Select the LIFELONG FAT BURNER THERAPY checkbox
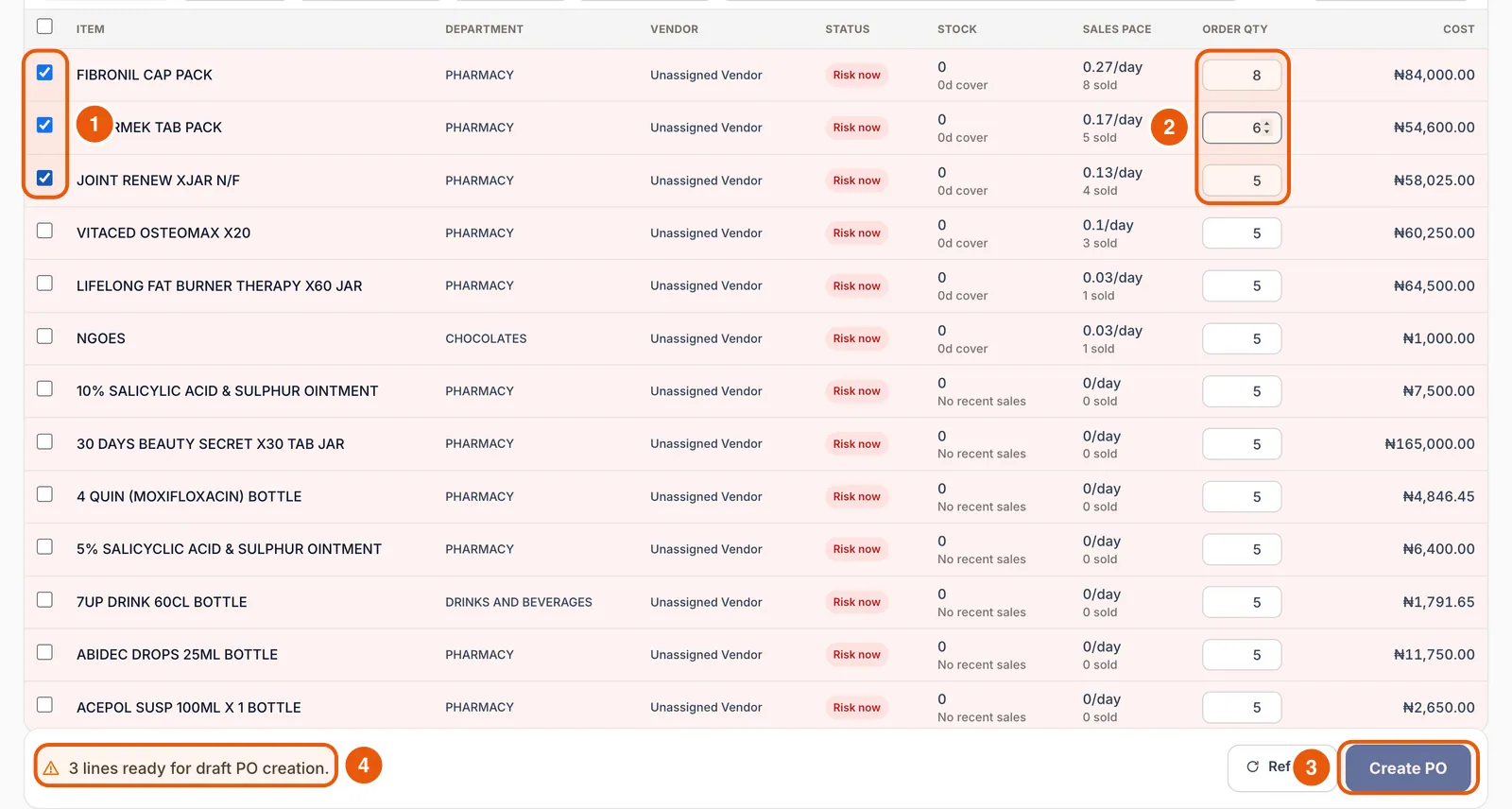Viewport: 1512px width, 809px height. (x=44, y=284)
